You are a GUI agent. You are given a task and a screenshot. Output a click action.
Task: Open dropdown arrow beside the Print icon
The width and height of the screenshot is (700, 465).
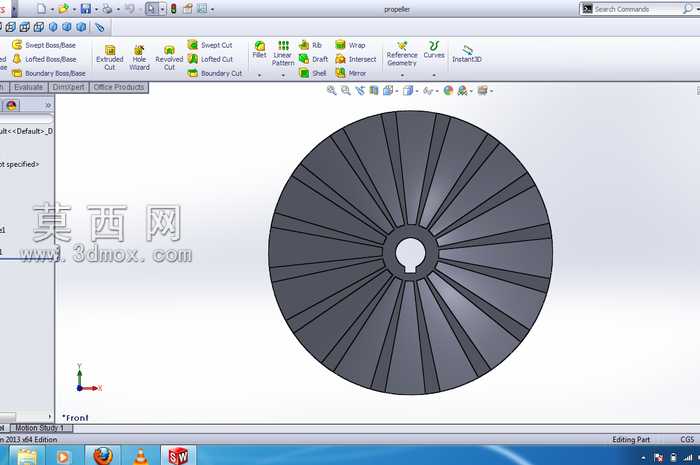tap(118, 9)
